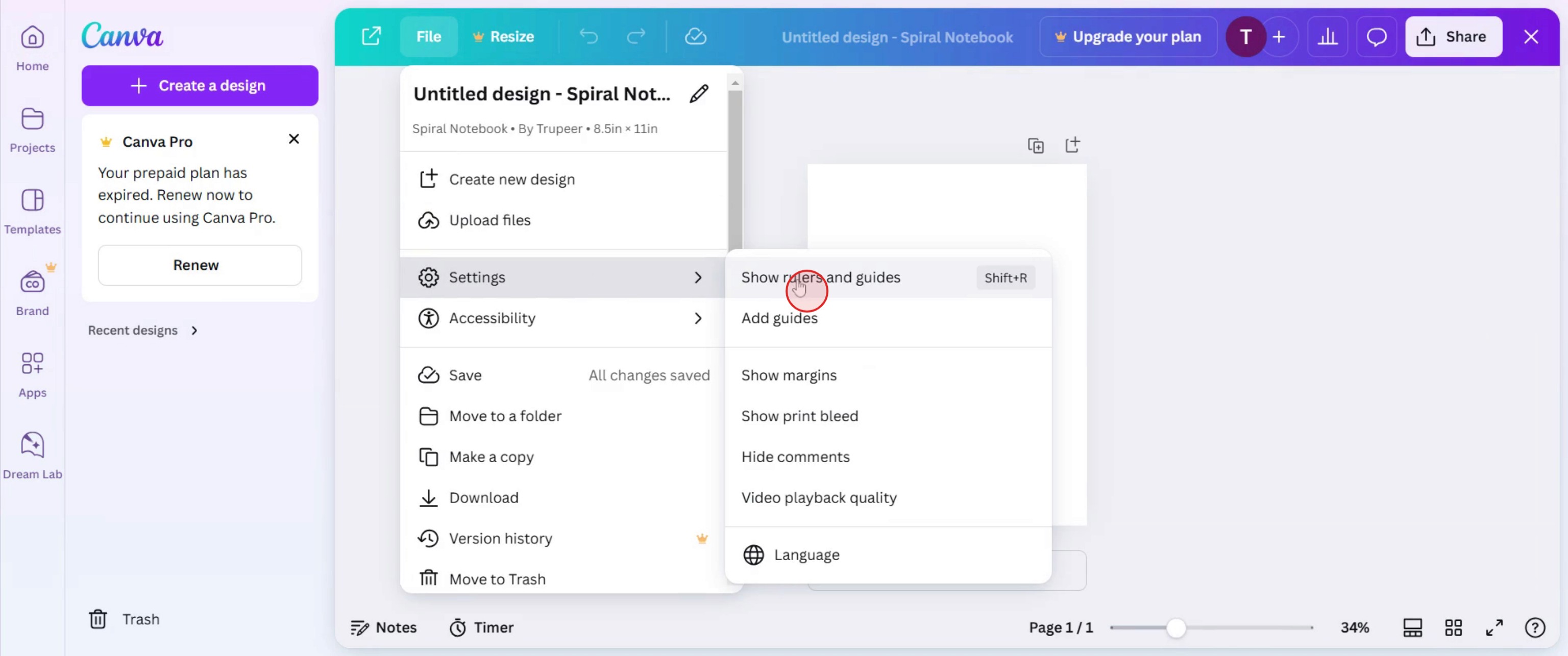Open Templates in the sidebar
1568x656 pixels.
click(x=32, y=212)
